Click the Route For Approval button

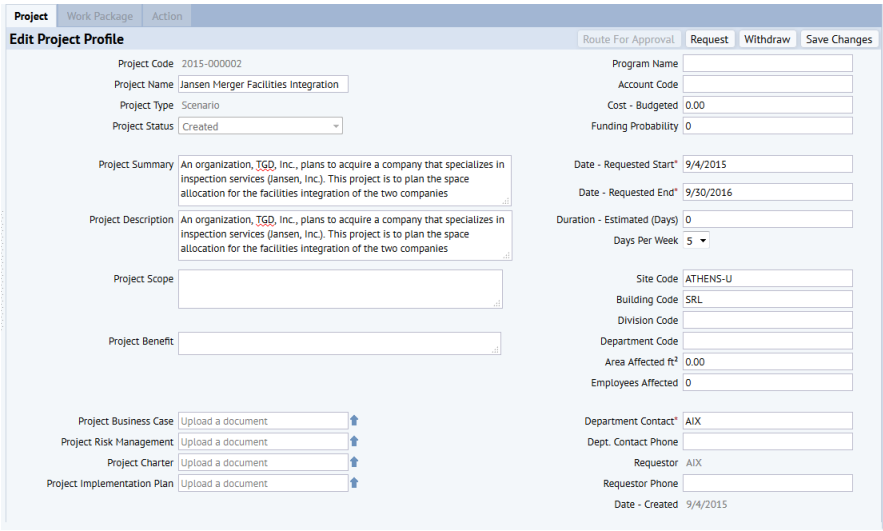coord(628,39)
